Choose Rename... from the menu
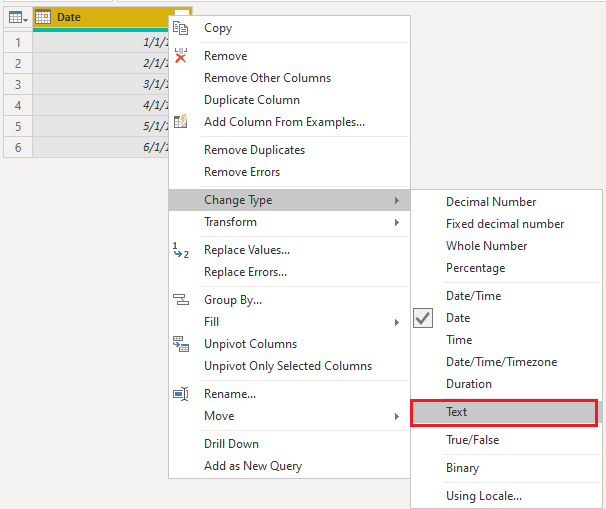Viewport: 606px width, 509px height. (289, 394)
